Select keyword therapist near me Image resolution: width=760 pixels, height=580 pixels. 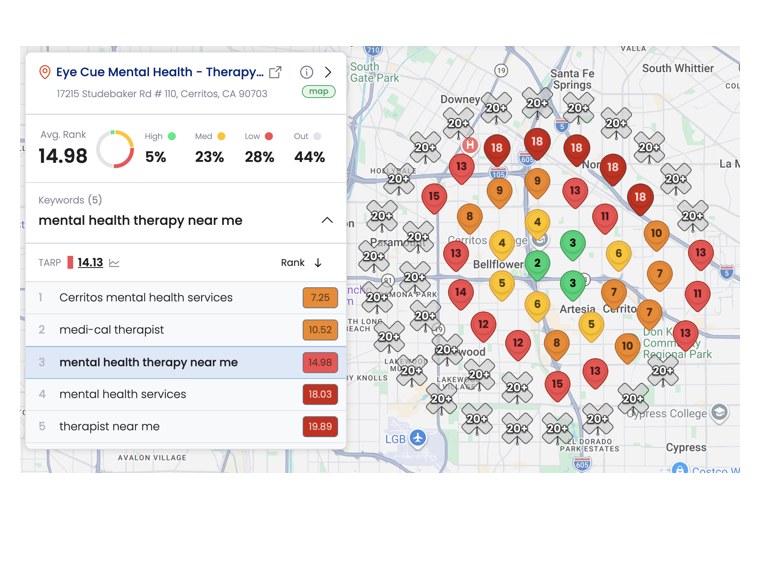[x=186, y=426]
